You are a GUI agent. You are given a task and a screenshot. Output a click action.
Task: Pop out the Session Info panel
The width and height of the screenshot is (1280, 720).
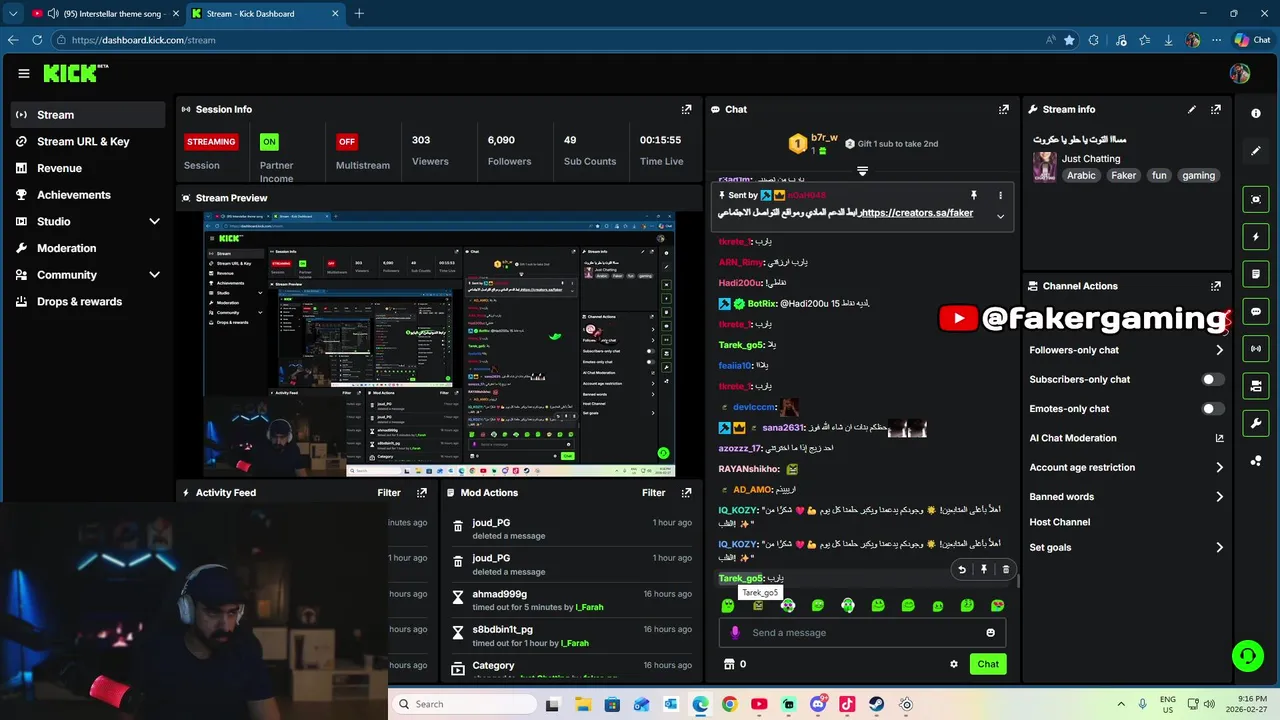(x=686, y=109)
